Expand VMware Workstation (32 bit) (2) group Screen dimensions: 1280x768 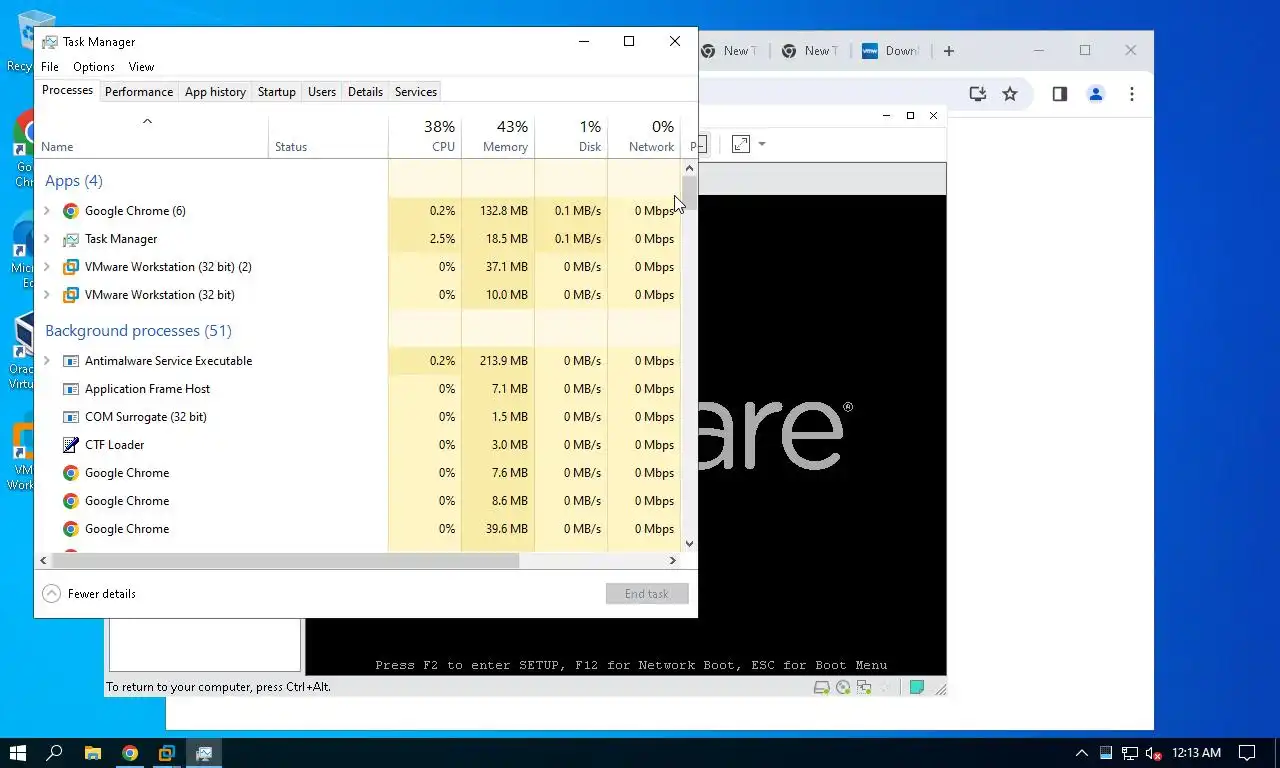[47, 267]
